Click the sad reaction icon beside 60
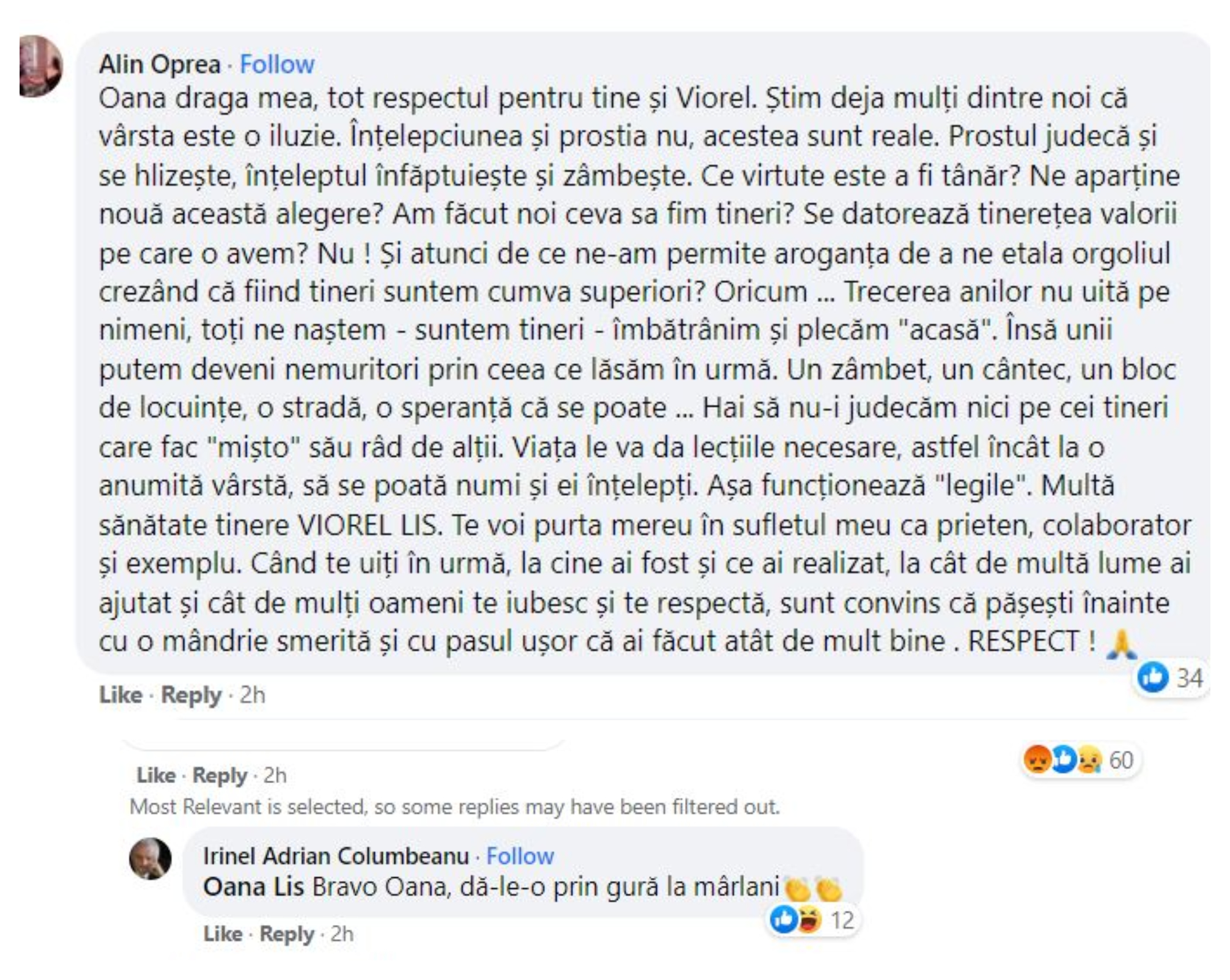This screenshot has height=980, width=1230. tap(1089, 759)
